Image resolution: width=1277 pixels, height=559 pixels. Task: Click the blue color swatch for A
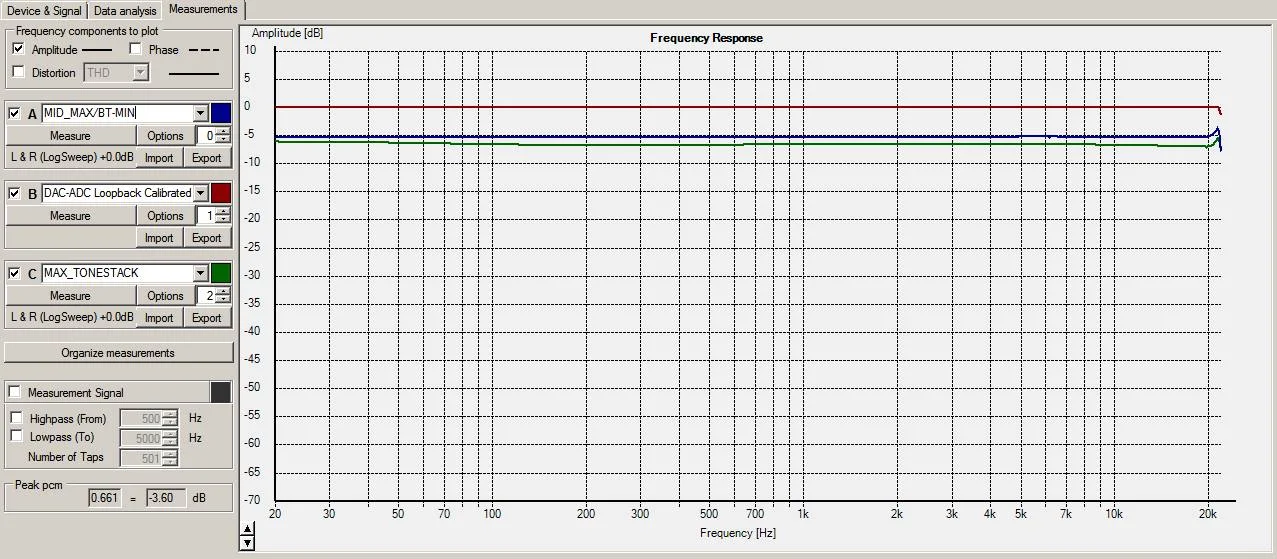click(221, 113)
